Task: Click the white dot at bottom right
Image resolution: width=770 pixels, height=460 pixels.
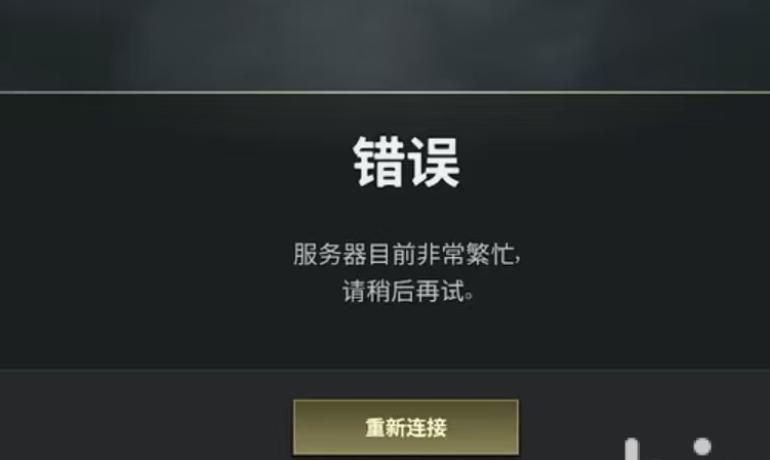Action: tap(702, 446)
